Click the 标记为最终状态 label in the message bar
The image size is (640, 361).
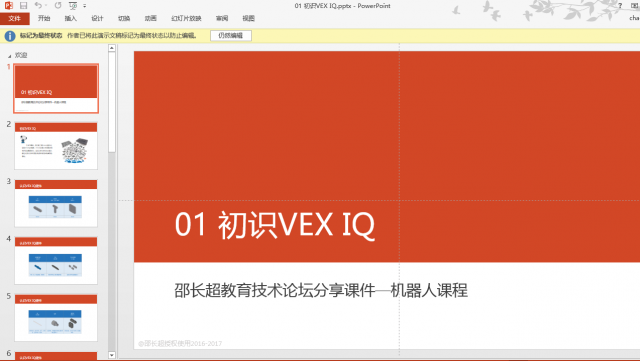(41, 36)
